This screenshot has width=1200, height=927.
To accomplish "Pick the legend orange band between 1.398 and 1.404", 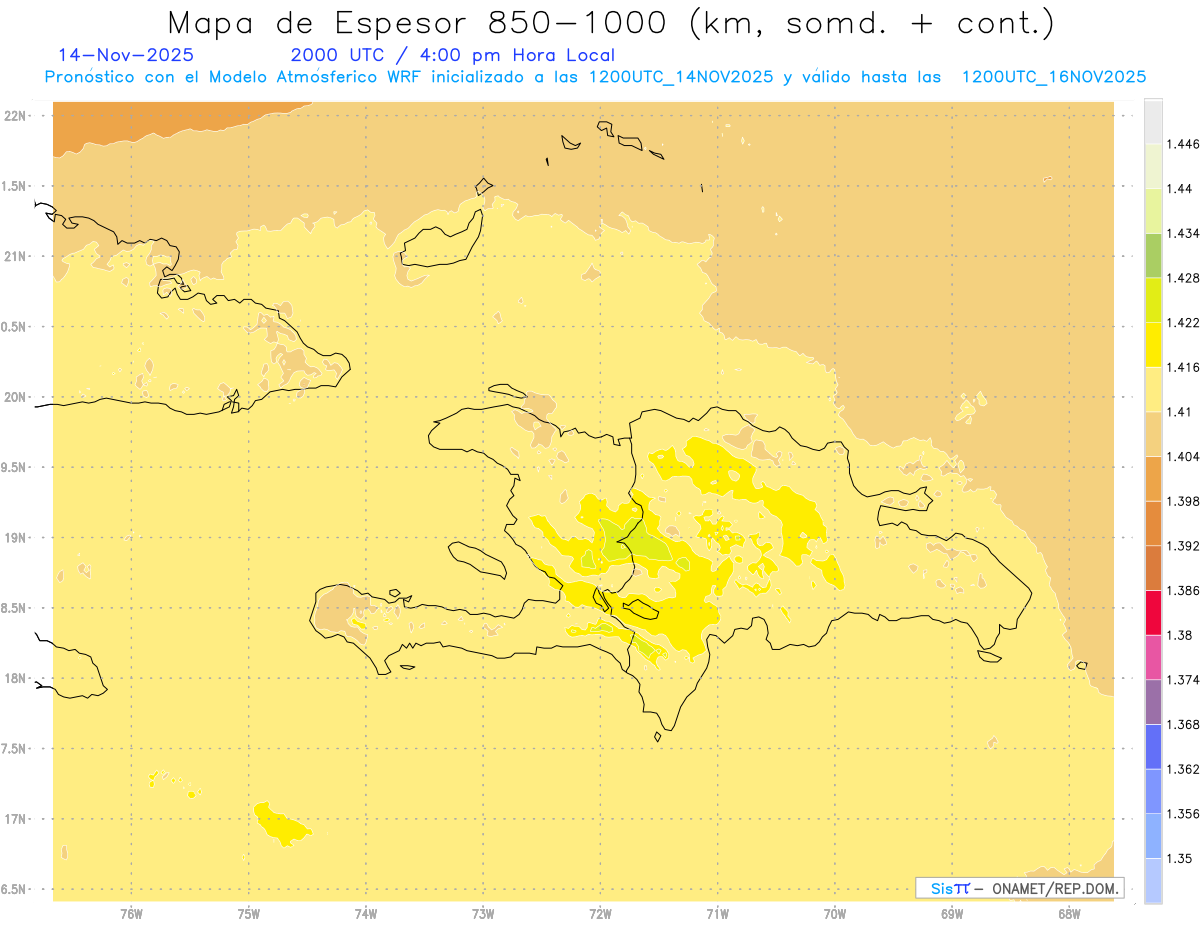I will point(1153,478).
